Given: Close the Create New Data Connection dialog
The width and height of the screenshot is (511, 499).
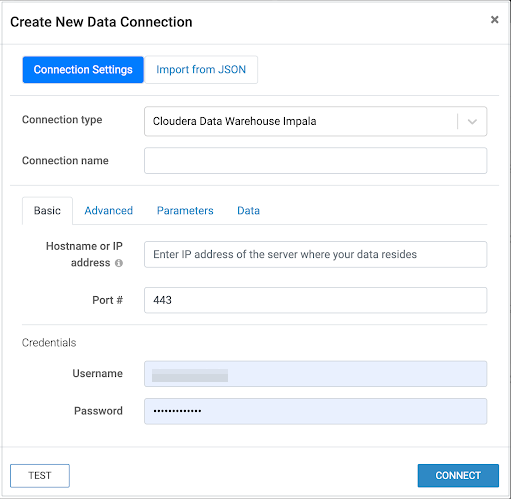Looking at the screenshot, I should 494,20.
